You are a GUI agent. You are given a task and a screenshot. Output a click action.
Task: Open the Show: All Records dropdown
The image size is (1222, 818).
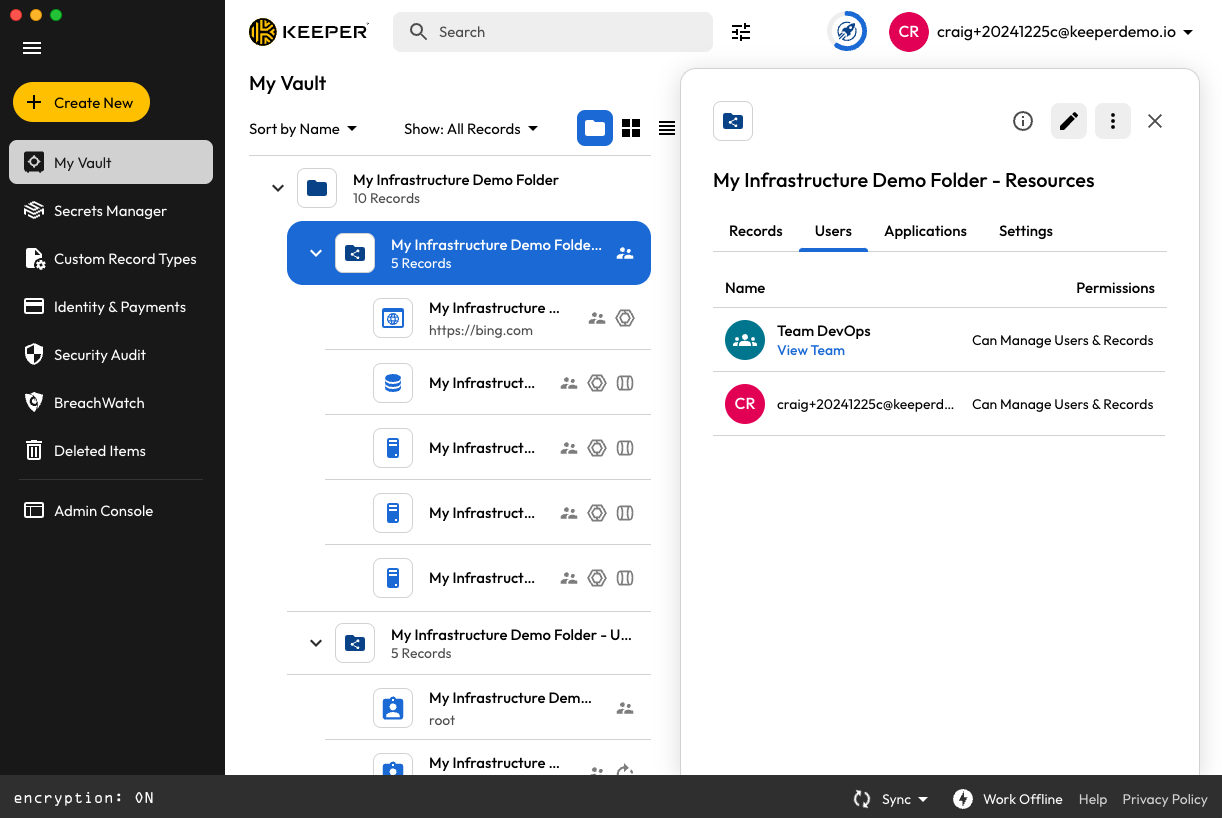tap(470, 129)
